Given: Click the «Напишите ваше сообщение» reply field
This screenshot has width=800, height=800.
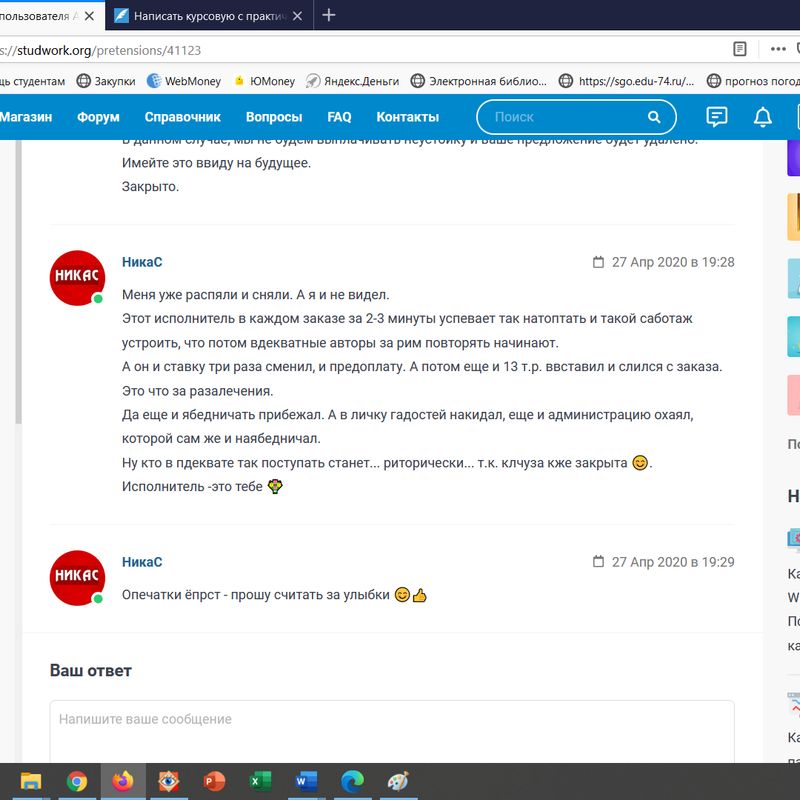Looking at the screenshot, I should [x=392, y=730].
